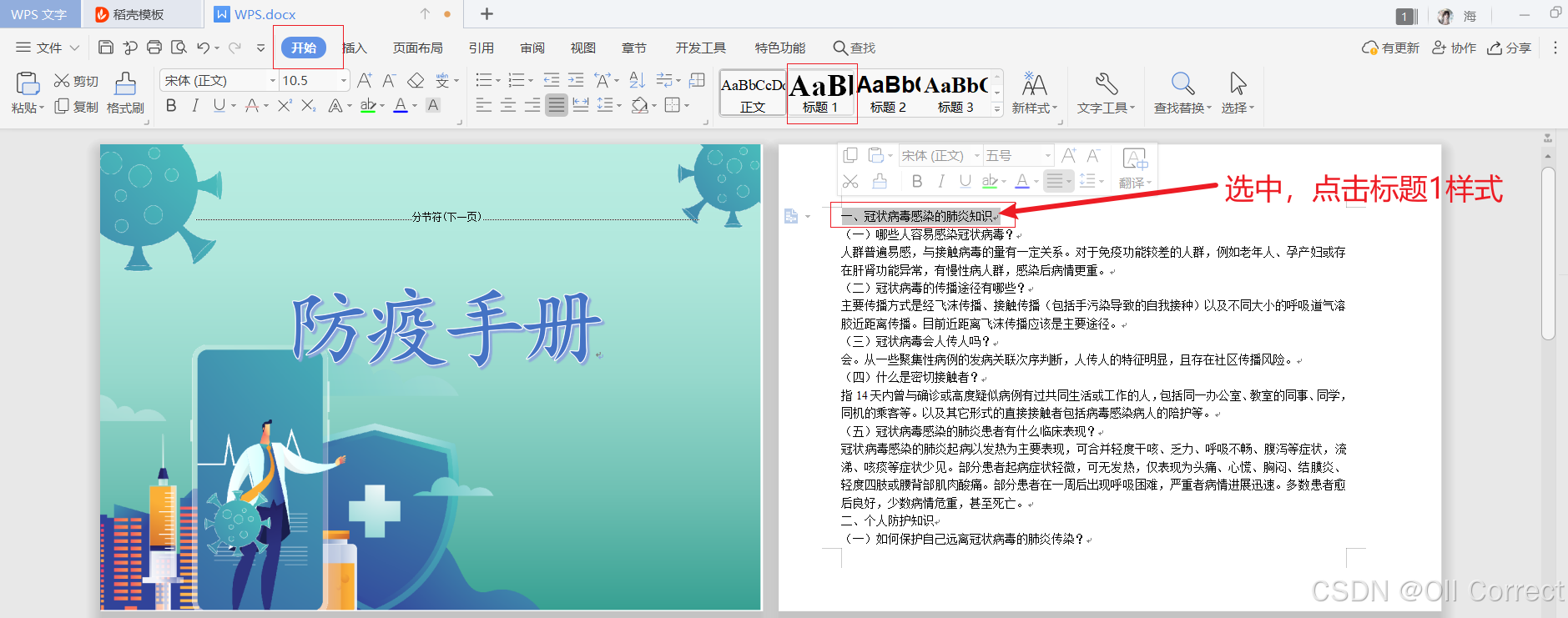Click the scissors cut icon in mini toolbar
This screenshot has width=1568, height=618.
850,181
